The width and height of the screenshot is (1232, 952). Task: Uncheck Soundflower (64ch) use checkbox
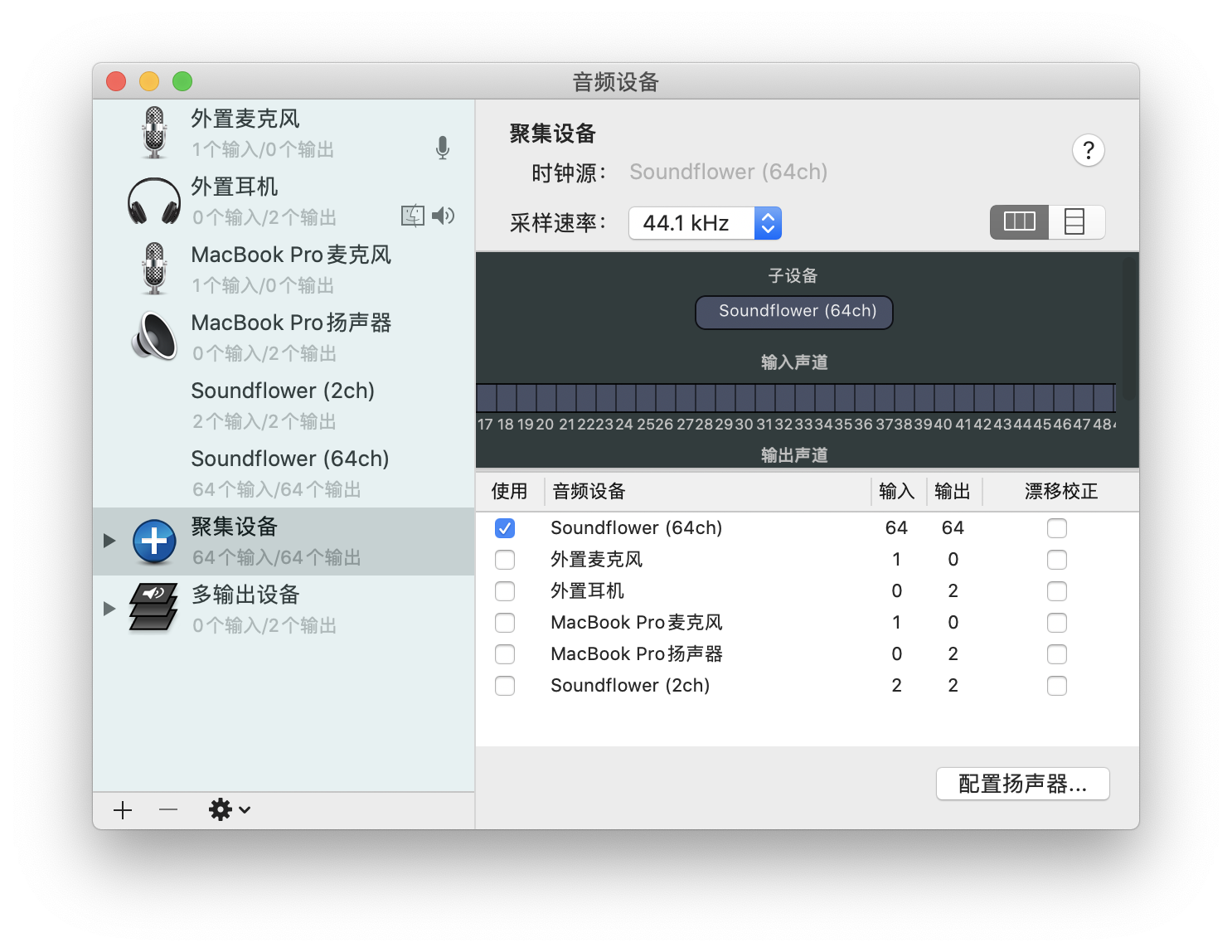click(505, 528)
